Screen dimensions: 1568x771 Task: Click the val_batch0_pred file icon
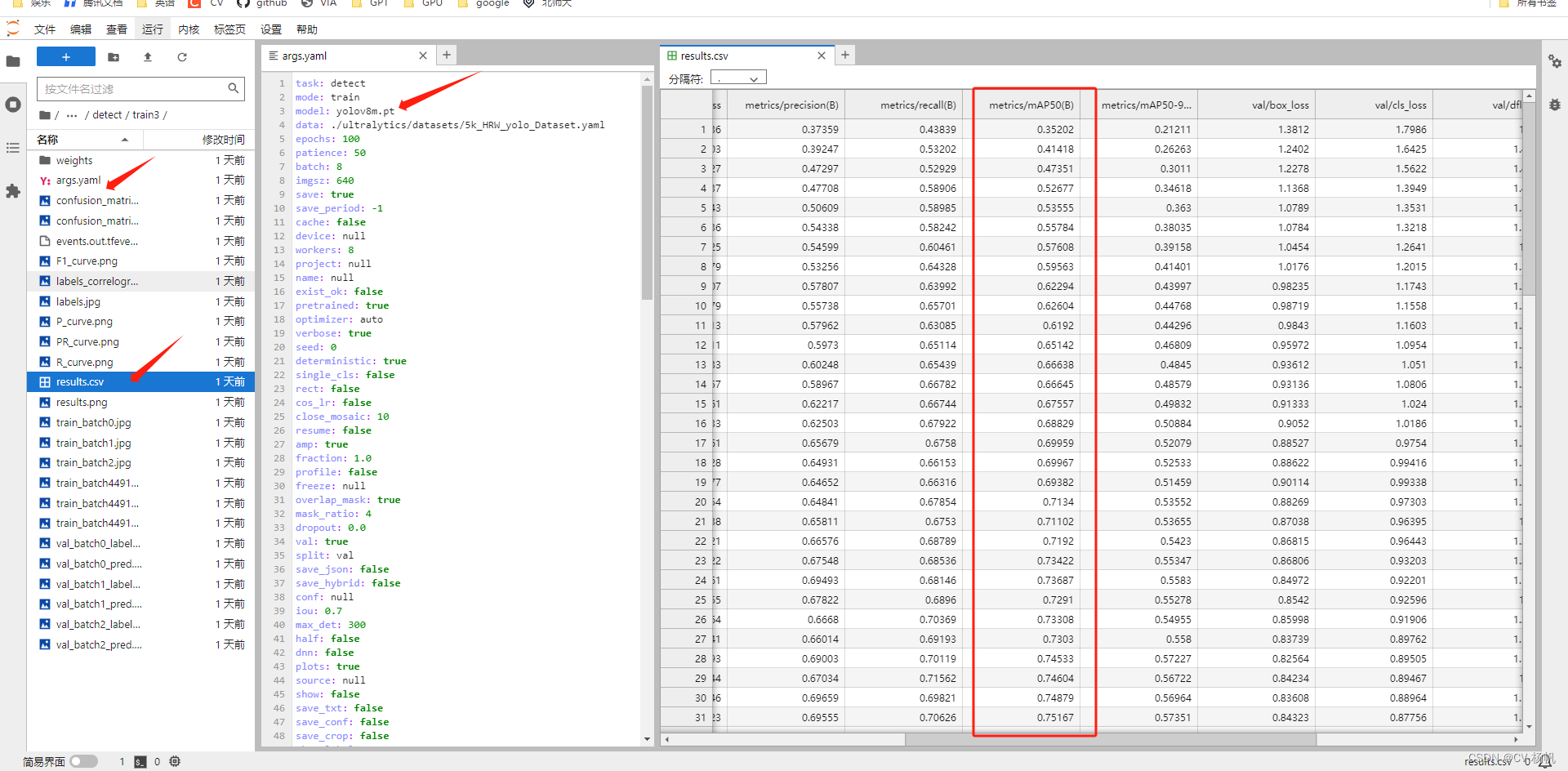(x=46, y=564)
